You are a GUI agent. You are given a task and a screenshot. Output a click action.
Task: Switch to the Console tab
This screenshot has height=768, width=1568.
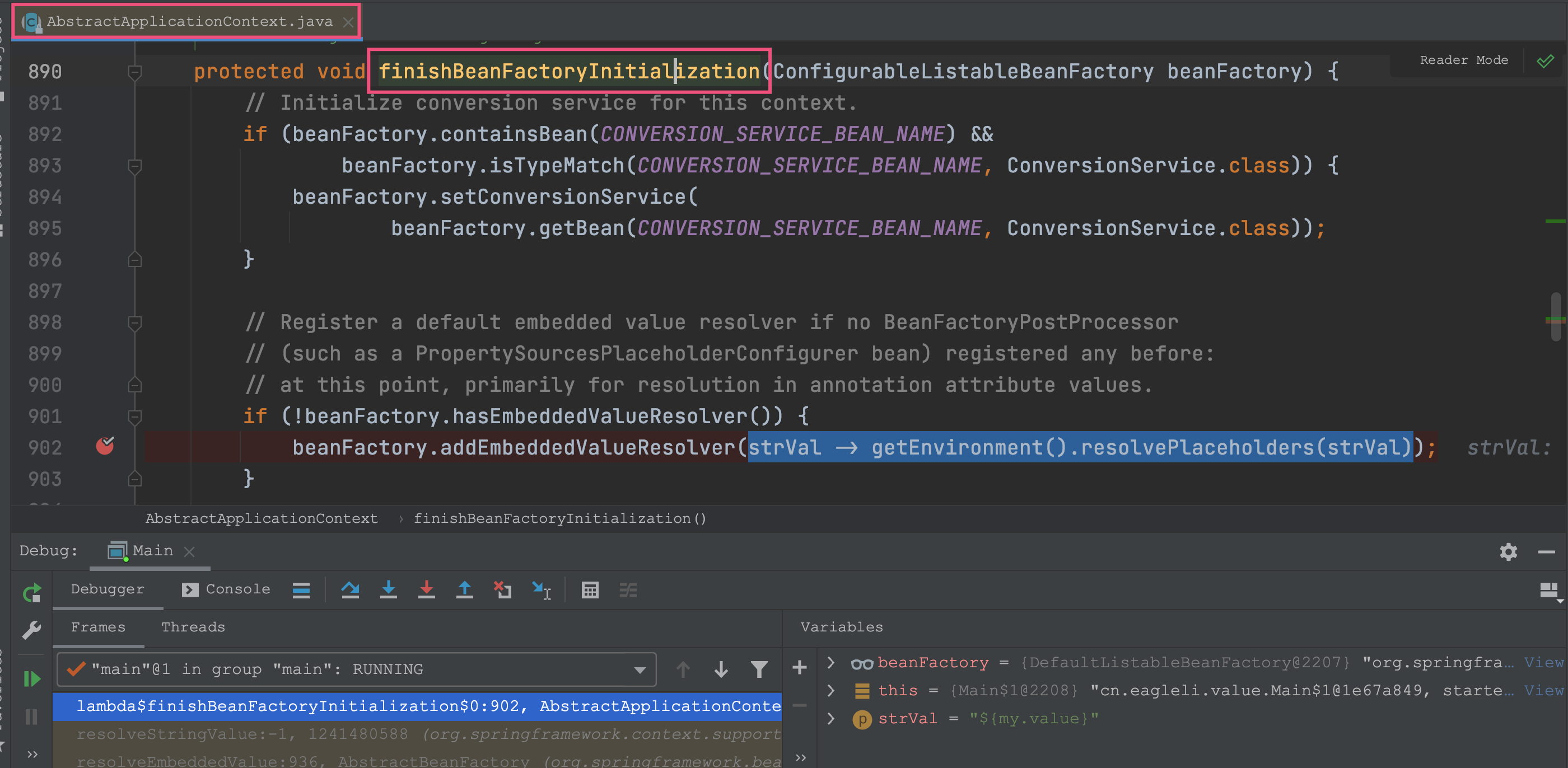(225, 588)
